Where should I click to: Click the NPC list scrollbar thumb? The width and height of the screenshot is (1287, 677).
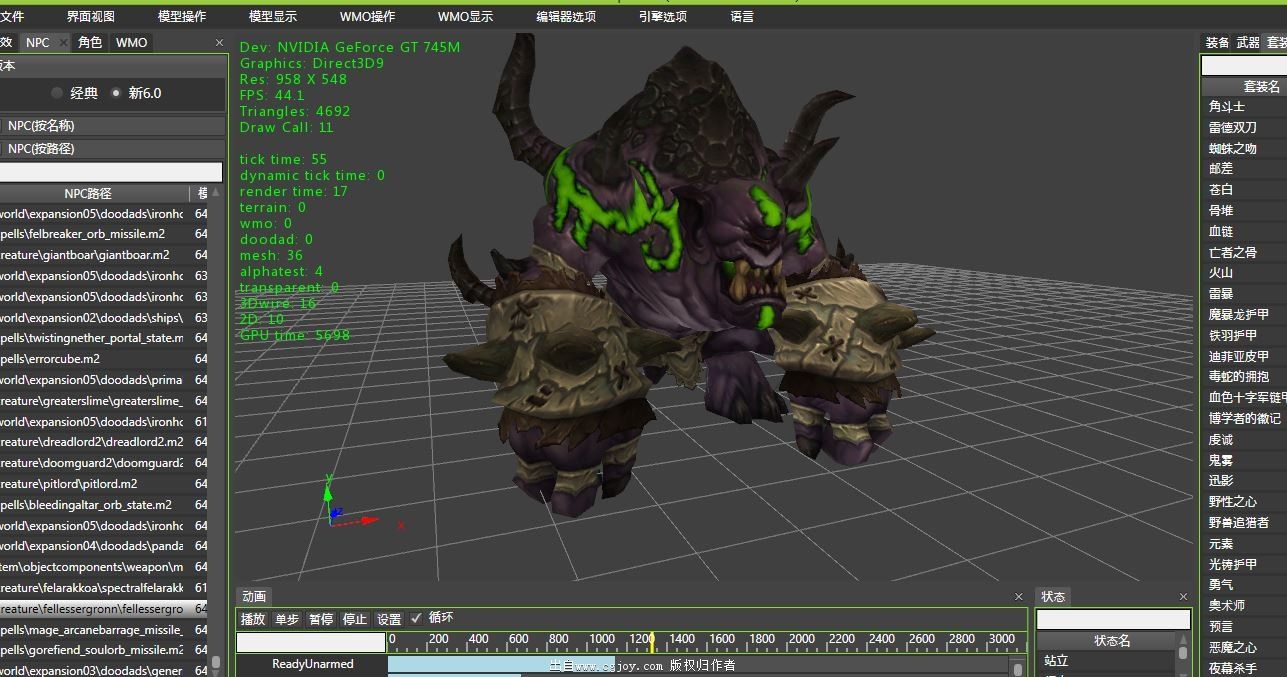(x=215, y=663)
